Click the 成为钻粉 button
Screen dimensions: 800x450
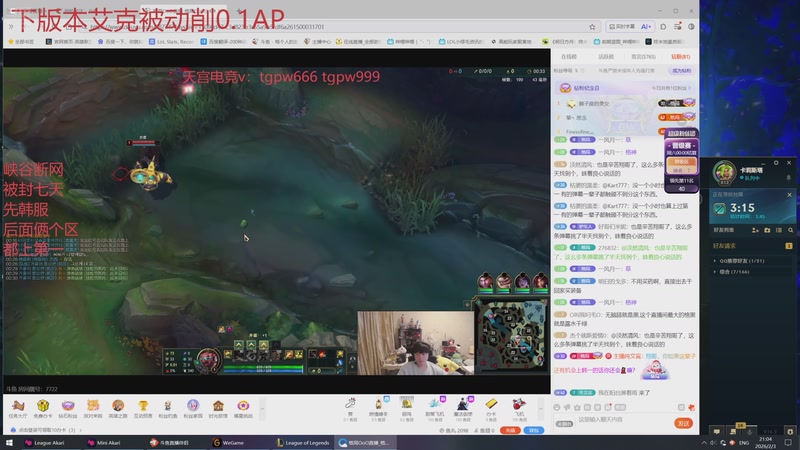pos(681,70)
